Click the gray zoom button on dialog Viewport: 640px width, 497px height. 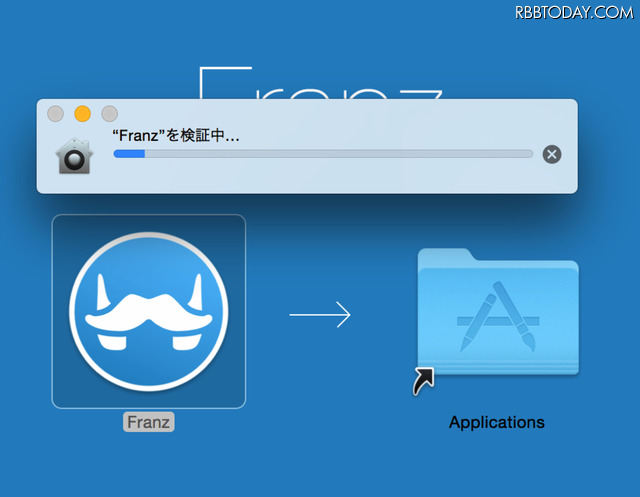click(x=109, y=113)
